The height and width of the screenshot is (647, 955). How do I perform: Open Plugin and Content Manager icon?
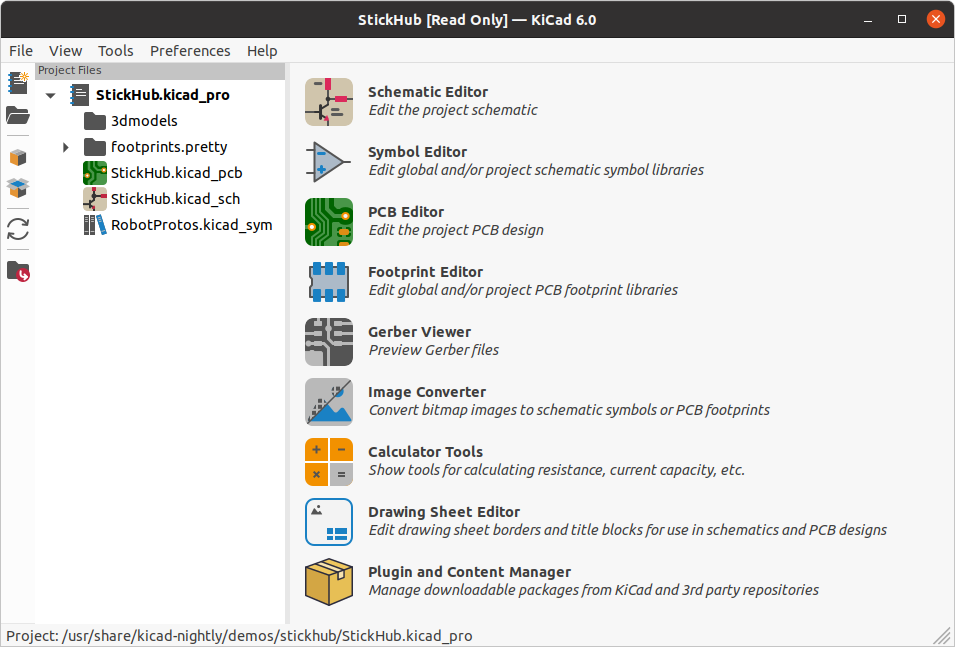(329, 582)
